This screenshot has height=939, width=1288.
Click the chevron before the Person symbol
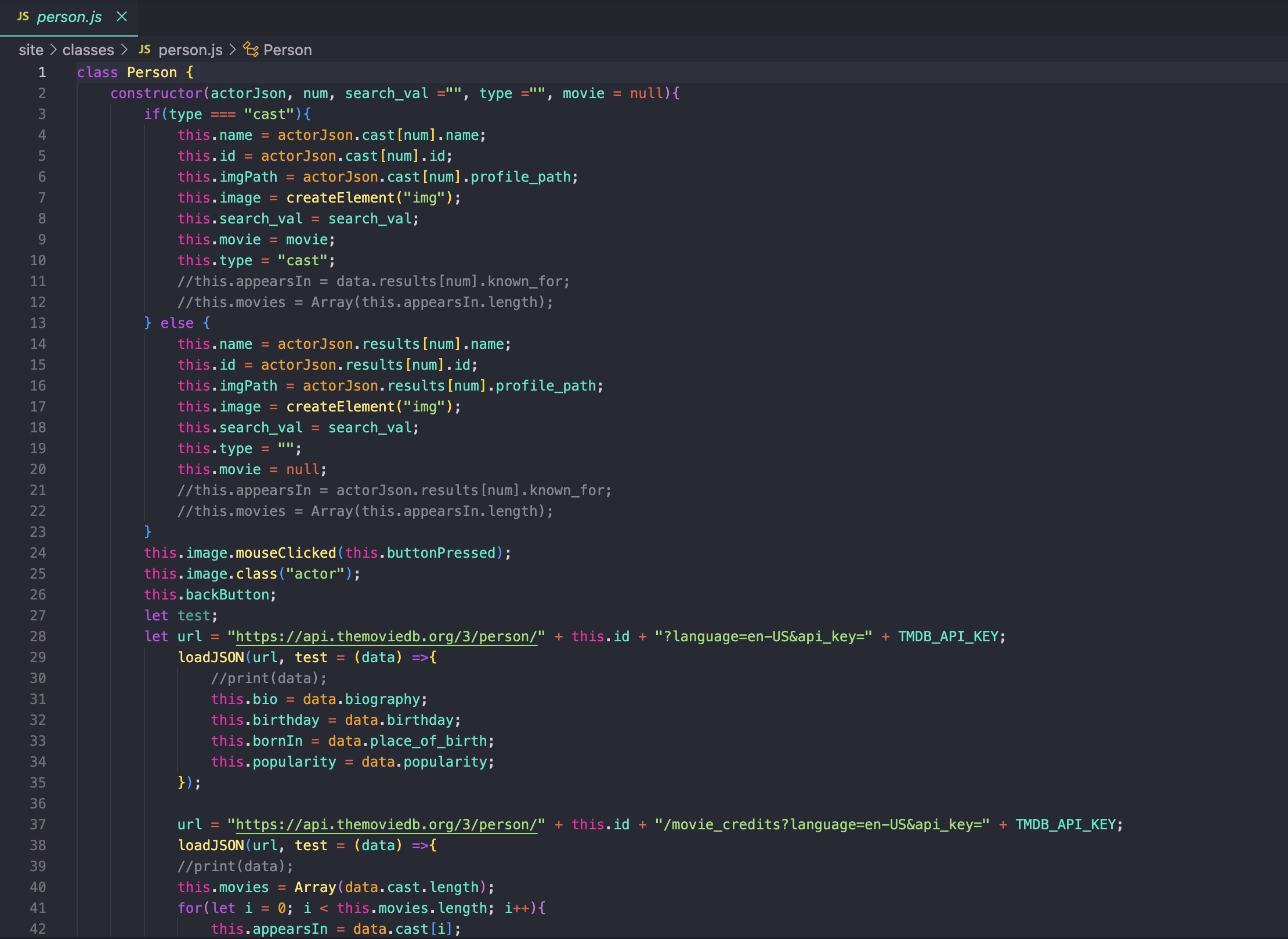tap(233, 50)
